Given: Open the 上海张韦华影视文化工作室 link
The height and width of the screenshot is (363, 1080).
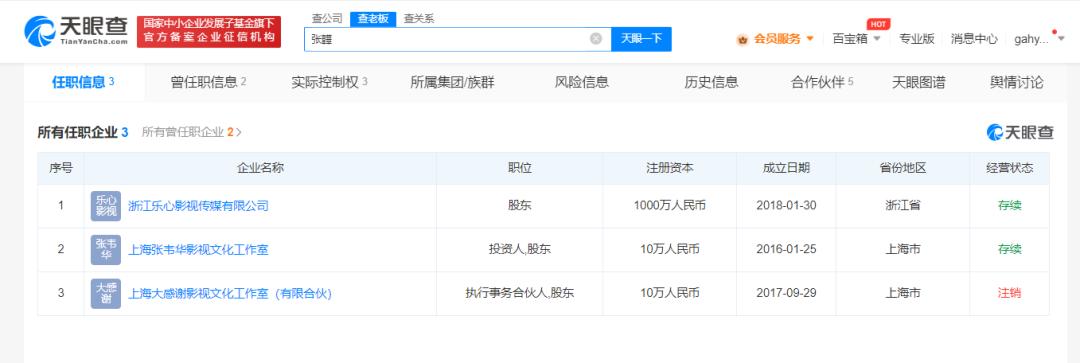Looking at the screenshot, I should point(198,249).
